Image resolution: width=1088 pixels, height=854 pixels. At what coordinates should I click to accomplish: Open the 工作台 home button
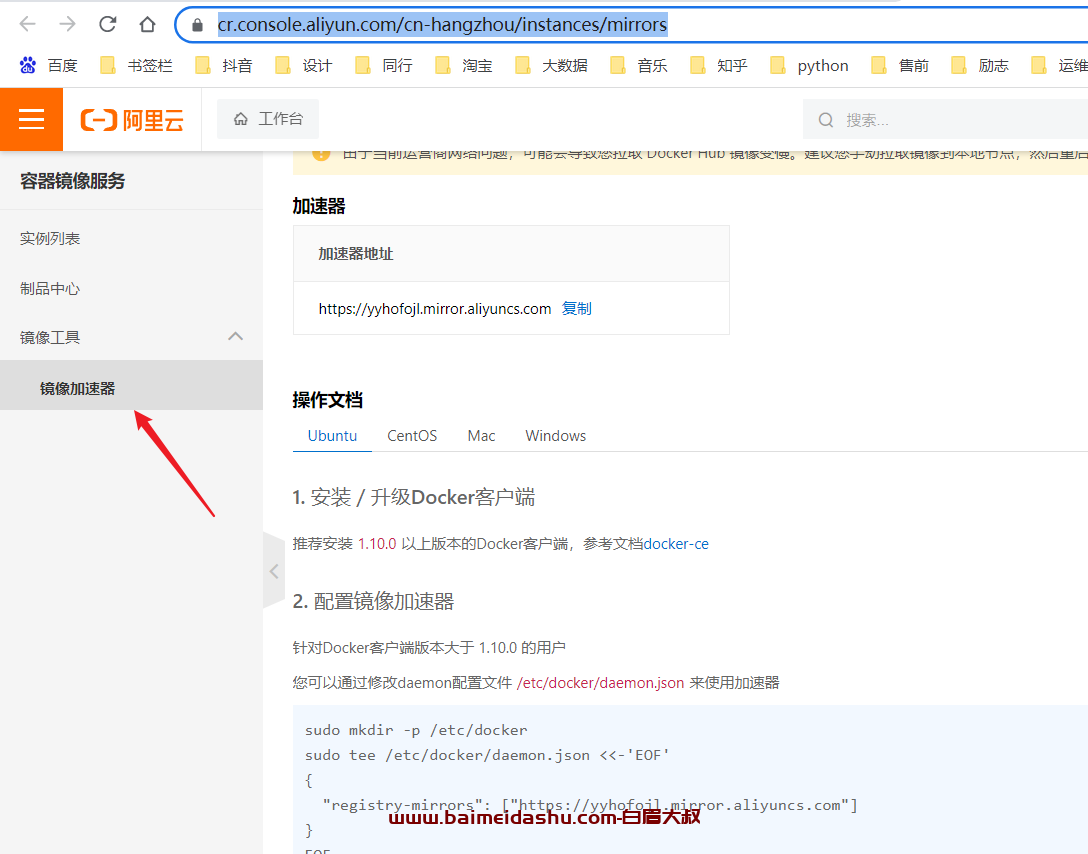pyautogui.click(x=268, y=119)
